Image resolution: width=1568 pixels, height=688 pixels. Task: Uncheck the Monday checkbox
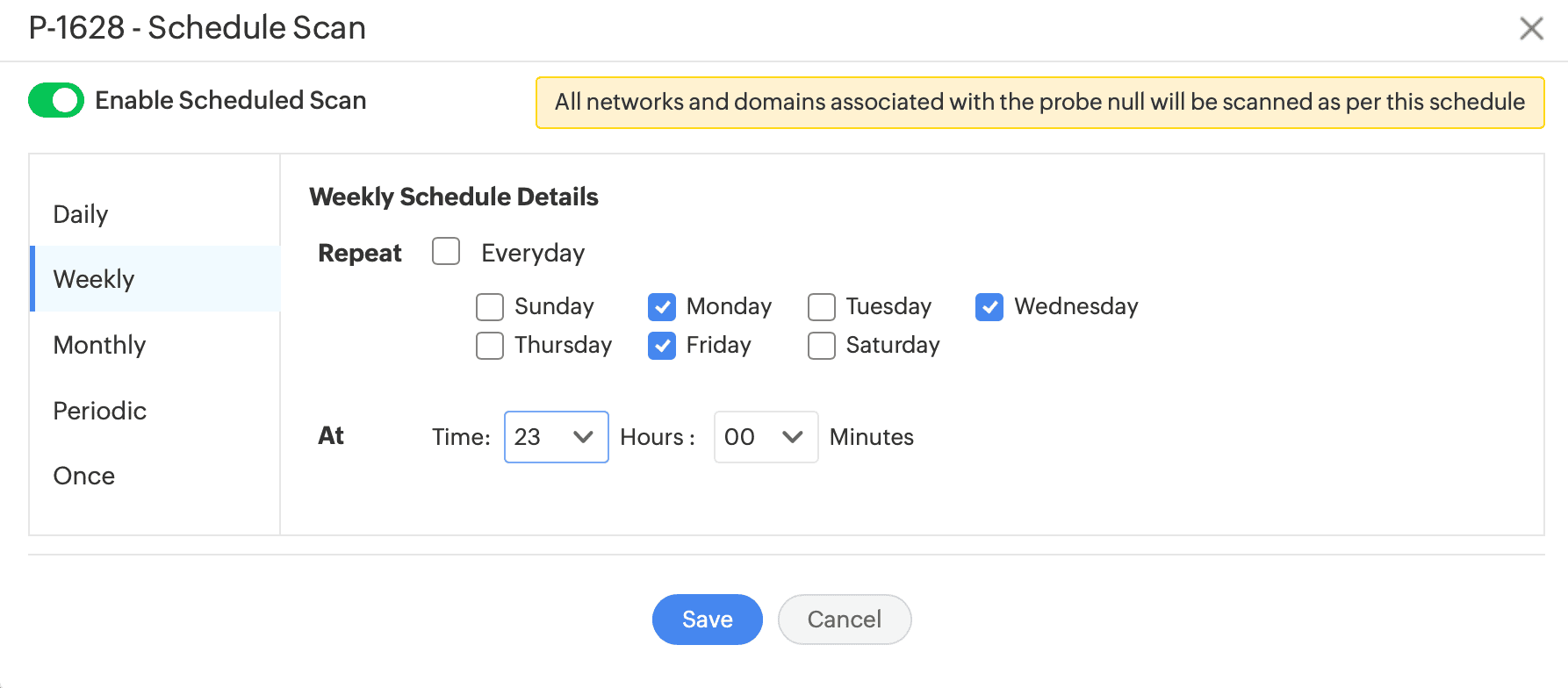coord(662,307)
